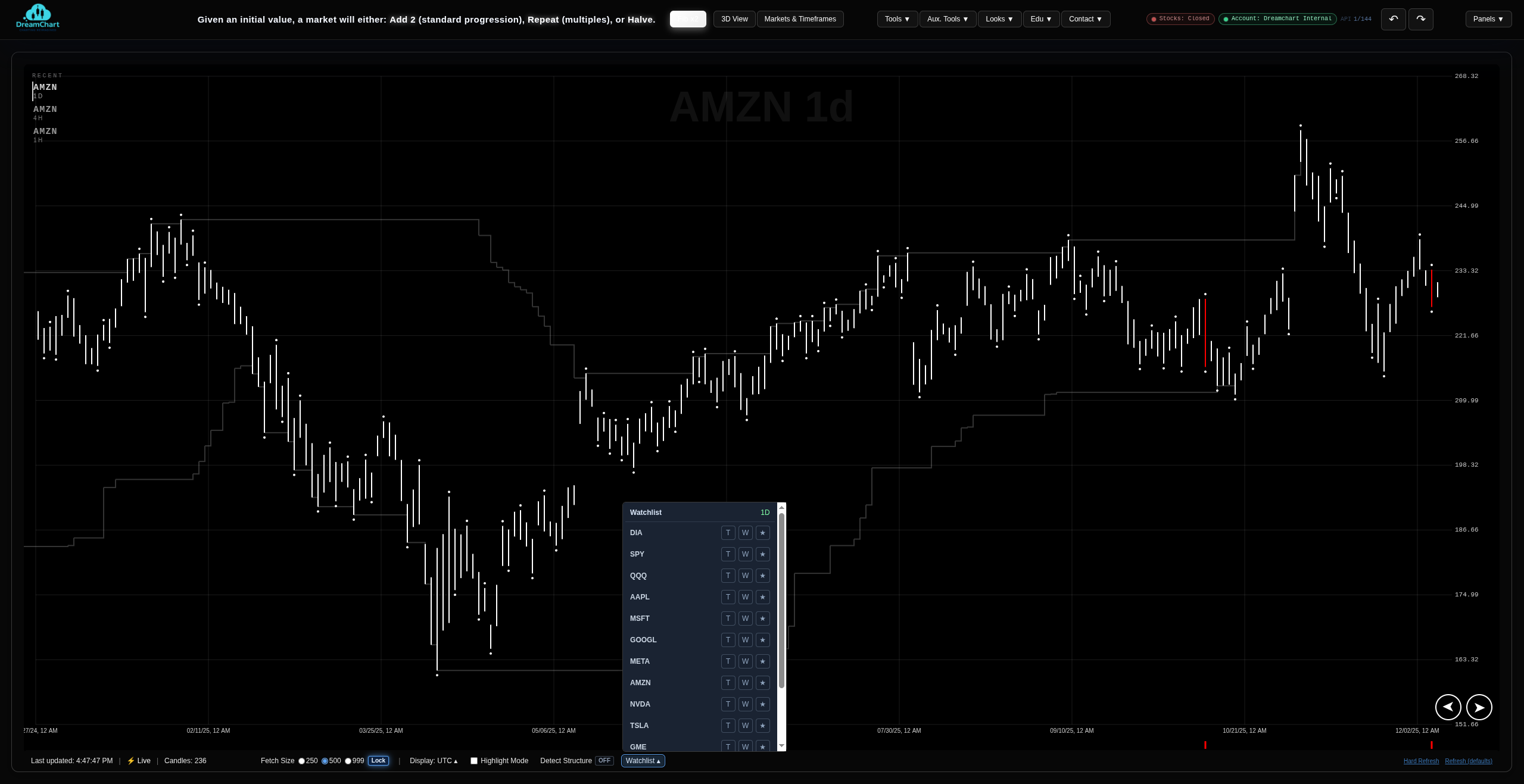Click the T button for QQQ
This screenshot has height=784, width=1524.
pyautogui.click(x=728, y=576)
